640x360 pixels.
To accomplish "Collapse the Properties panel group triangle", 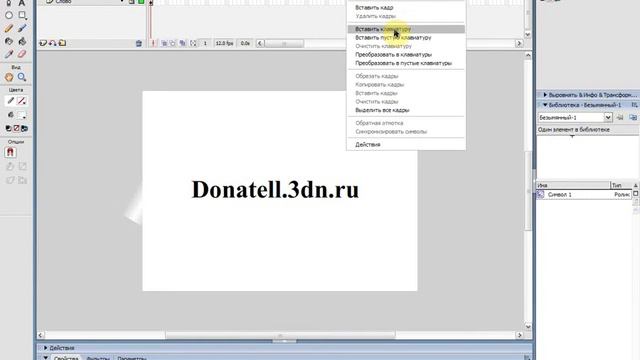I will 45,358.
